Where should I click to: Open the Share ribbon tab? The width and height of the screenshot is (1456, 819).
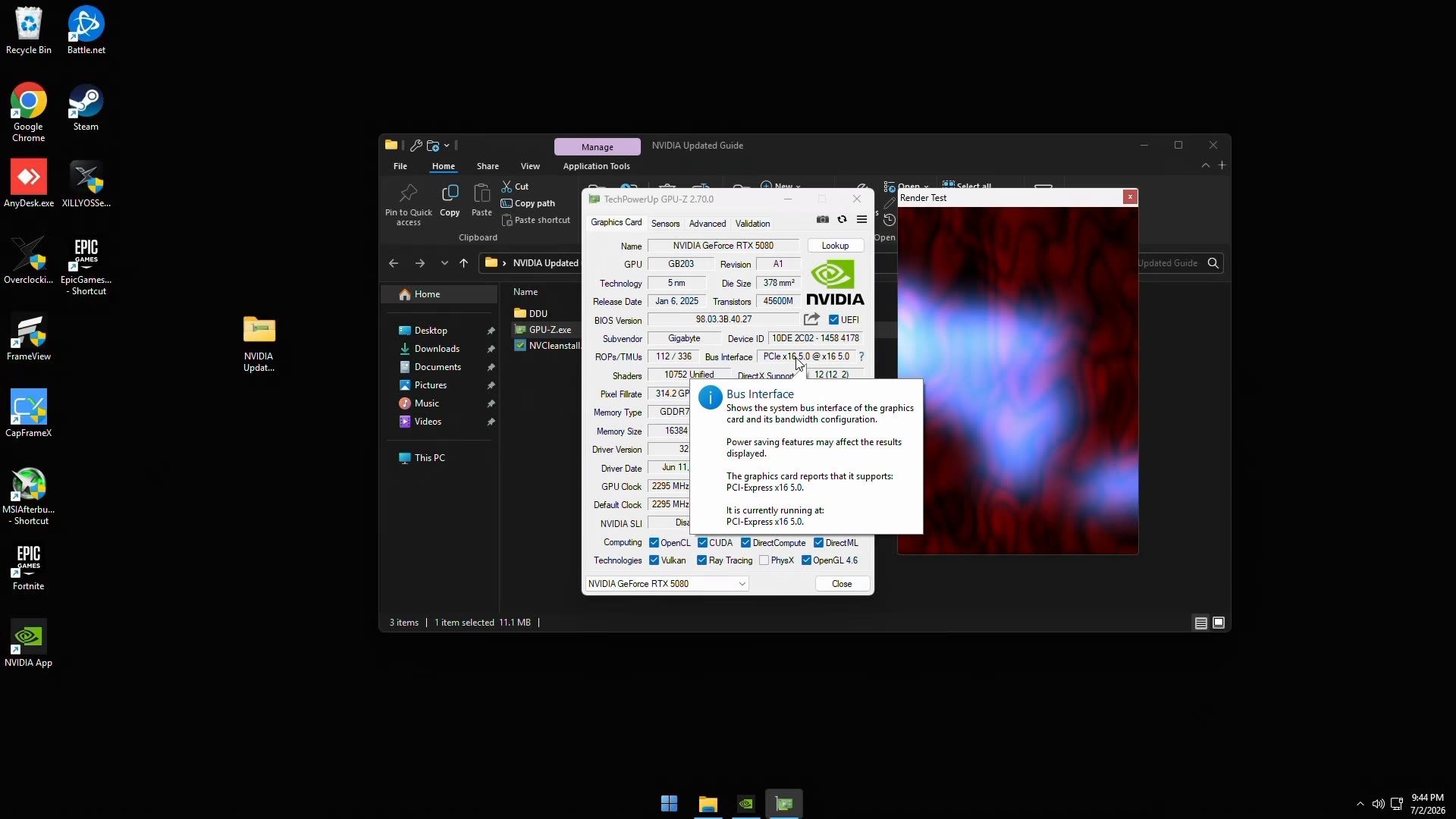pos(488,166)
